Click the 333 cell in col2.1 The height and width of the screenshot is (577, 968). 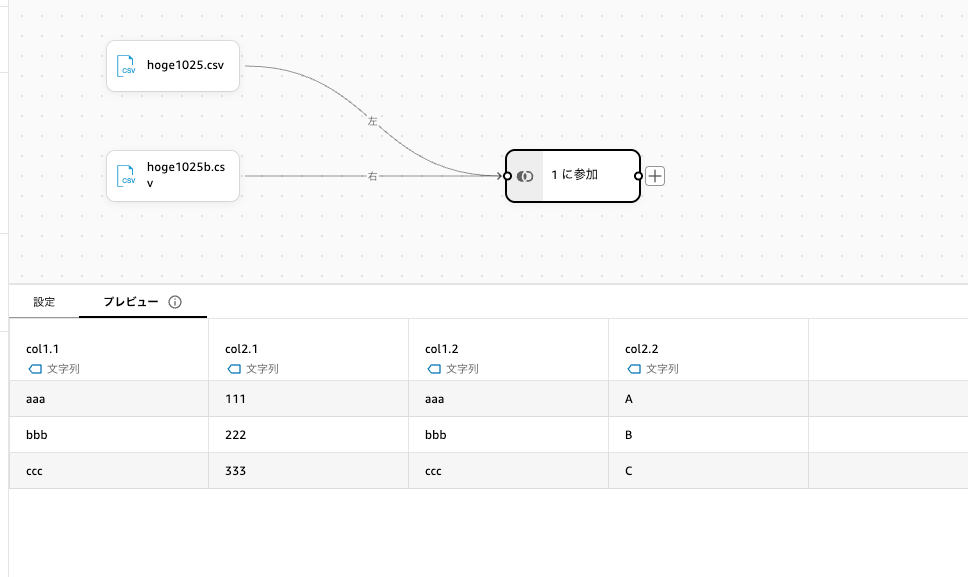pos(236,471)
